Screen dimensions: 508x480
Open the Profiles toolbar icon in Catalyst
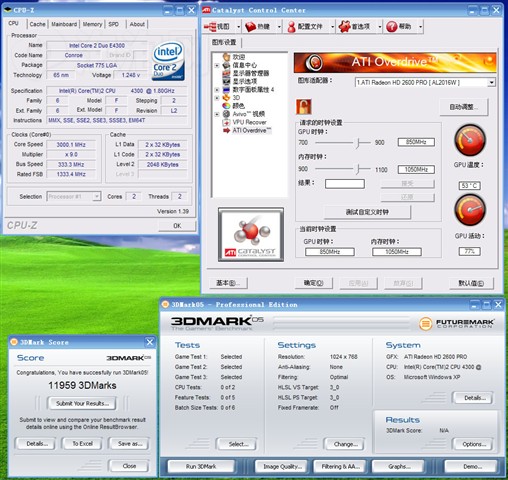pyautogui.click(x=291, y=27)
